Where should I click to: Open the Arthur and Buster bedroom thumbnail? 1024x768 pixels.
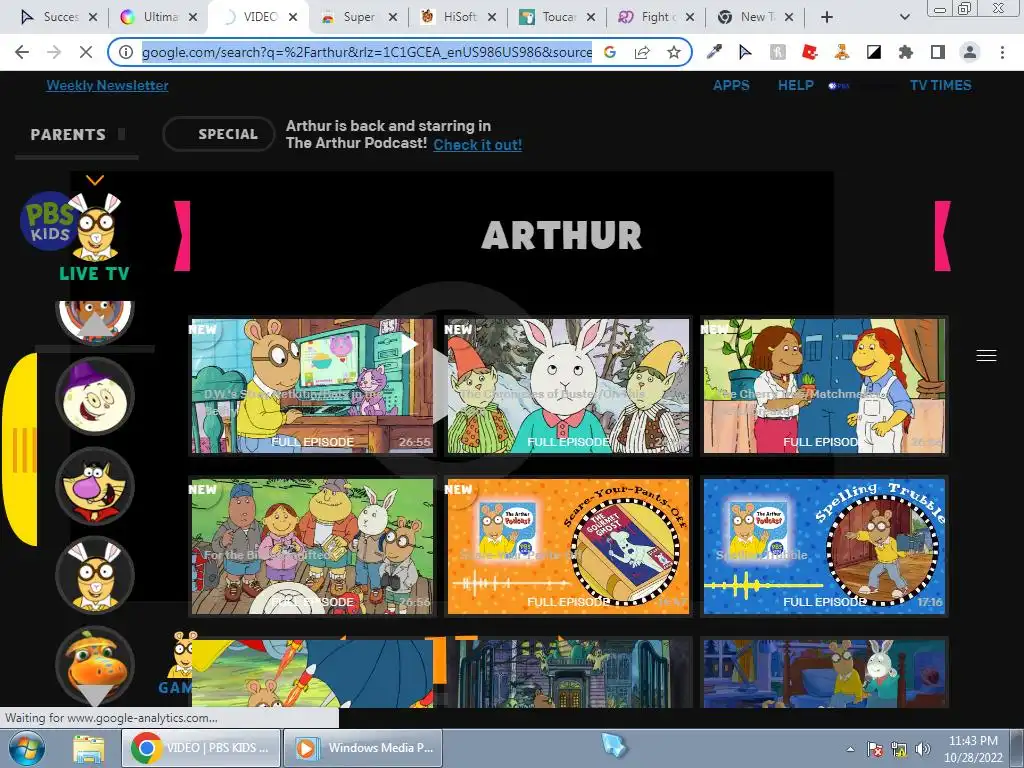tap(824, 673)
